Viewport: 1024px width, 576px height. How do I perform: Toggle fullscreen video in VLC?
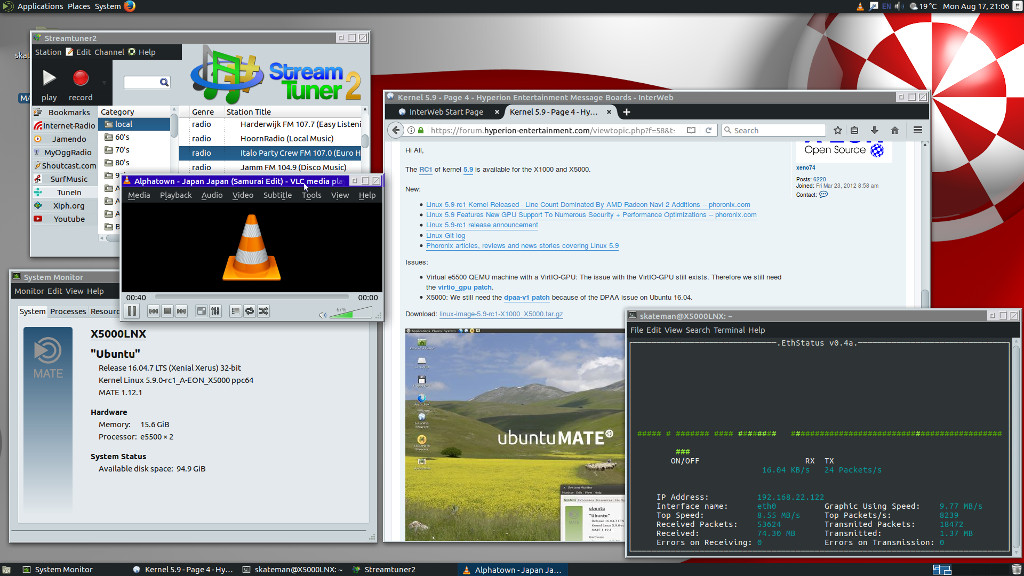point(201,312)
